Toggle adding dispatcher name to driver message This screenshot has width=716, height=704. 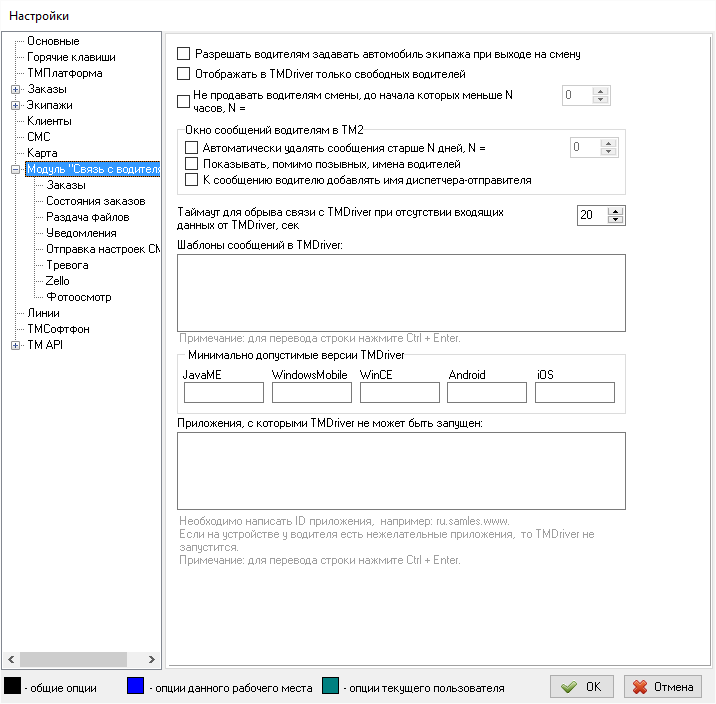[193, 180]
